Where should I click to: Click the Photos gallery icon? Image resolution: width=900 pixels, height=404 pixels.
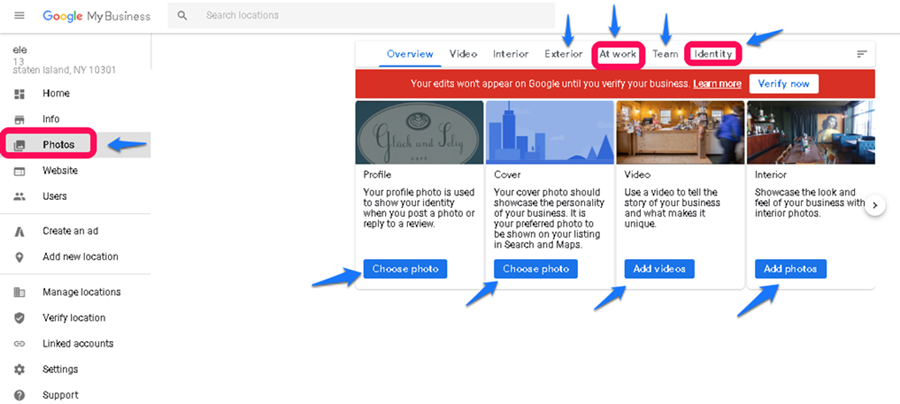[20, 145]
